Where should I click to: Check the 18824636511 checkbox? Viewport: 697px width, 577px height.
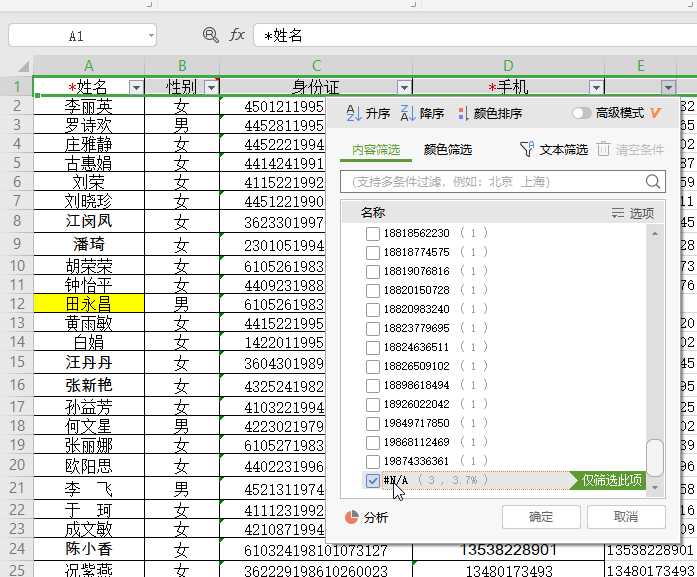pos(373,348)
